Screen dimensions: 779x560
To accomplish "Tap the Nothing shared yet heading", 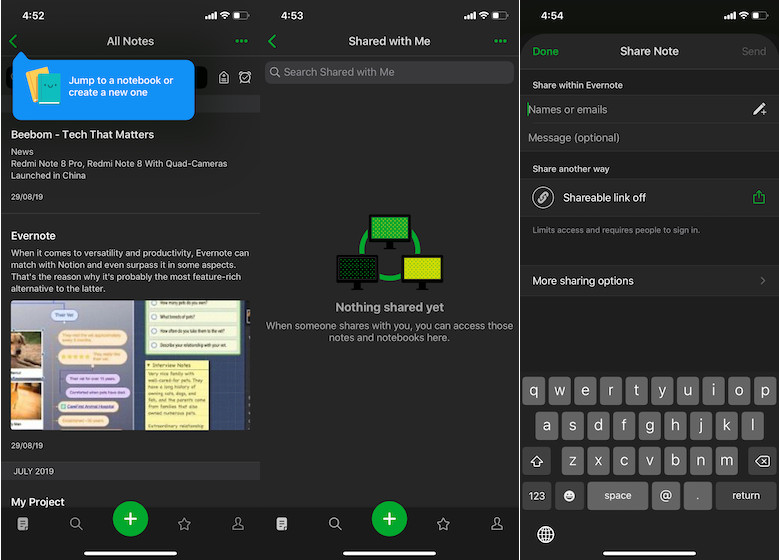I will (390, 308).
